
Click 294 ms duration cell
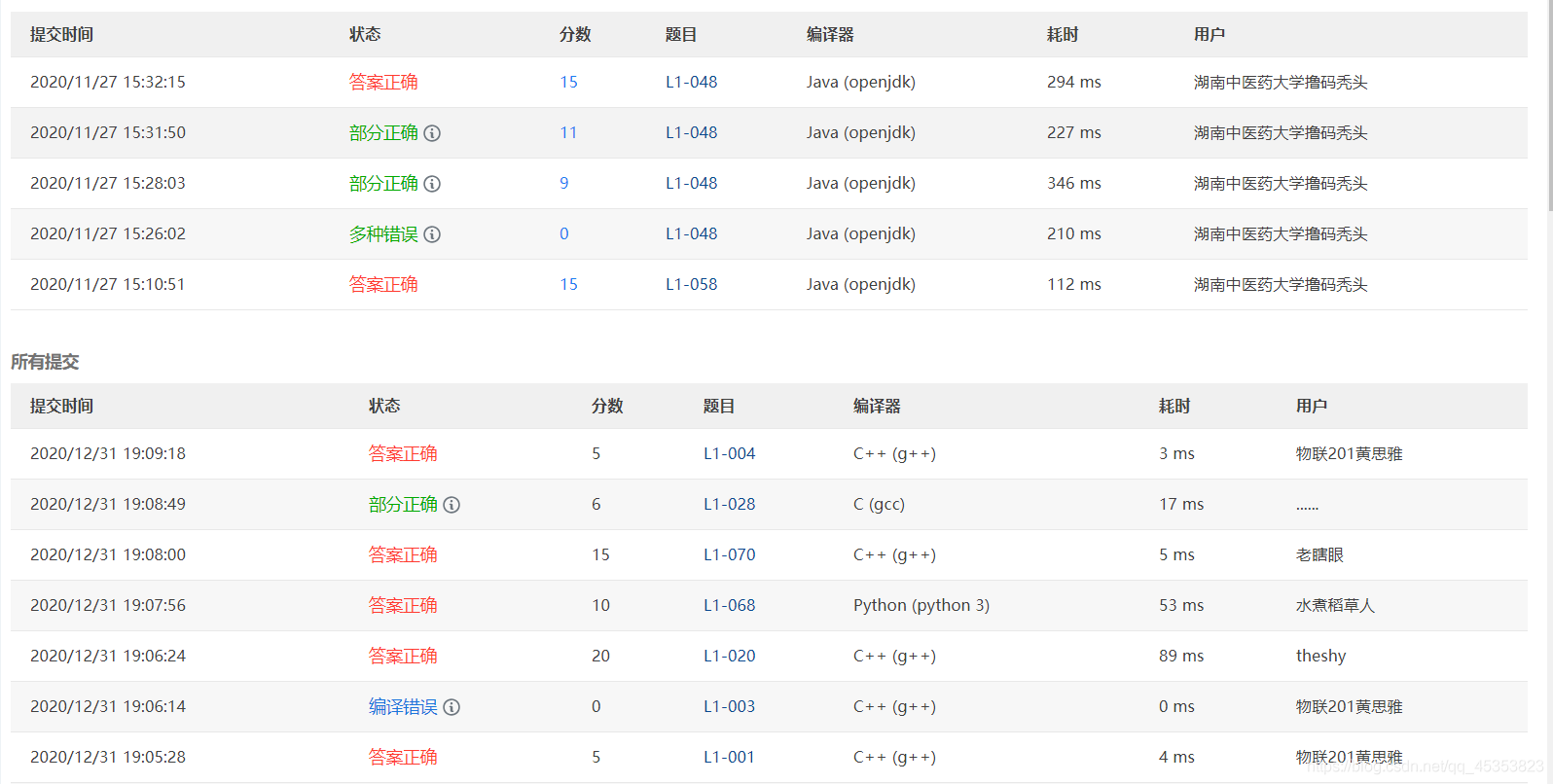tap(1074, 82)
